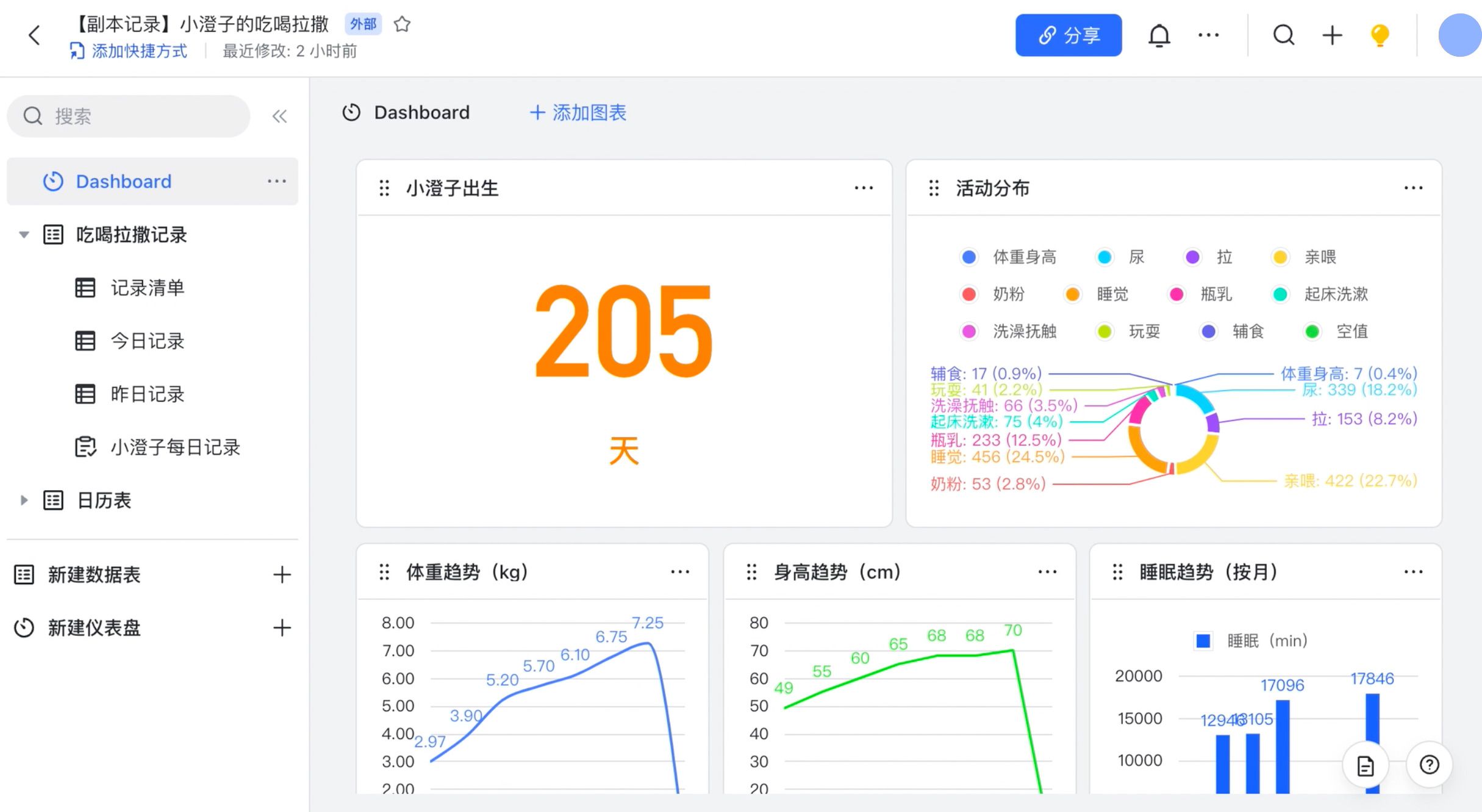This screenshot has height=812, width=1482.
Task: Expand the 日历表 tree group
Action: pos(24,500)
